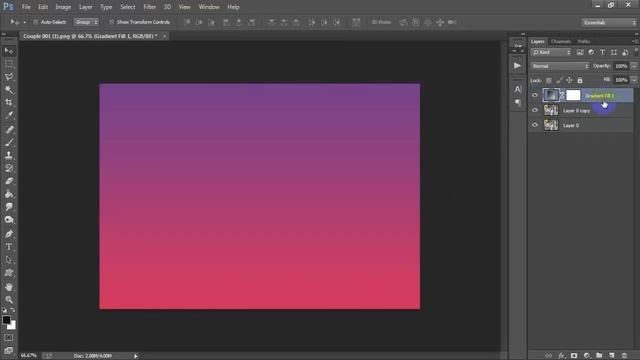The width and height of the screenshot is (640, 360).
Task: Delete the selected layer
Action: [x=624, y=356]
